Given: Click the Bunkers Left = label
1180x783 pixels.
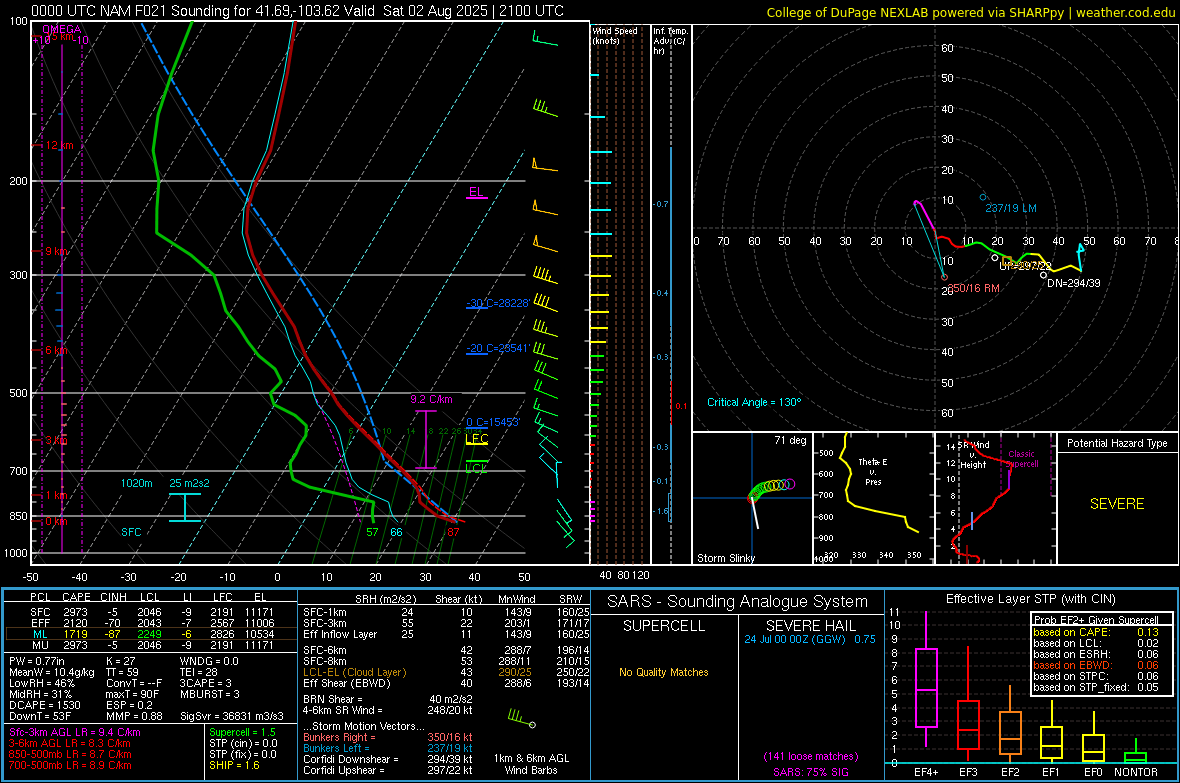Looking at the screenshot, I should click(x=336, y=748).
